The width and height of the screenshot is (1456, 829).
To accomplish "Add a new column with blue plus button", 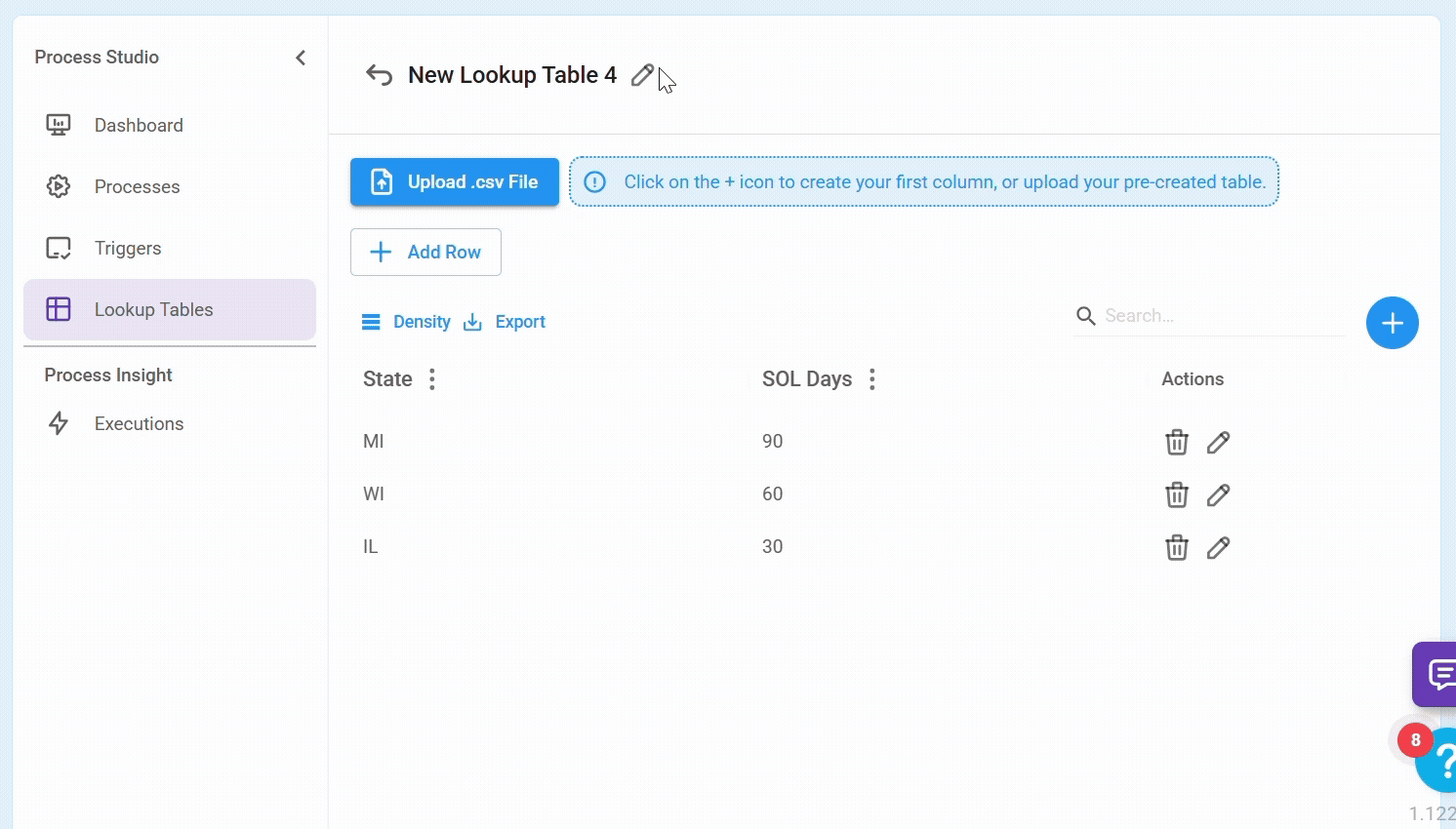I will pos(1392,323).
